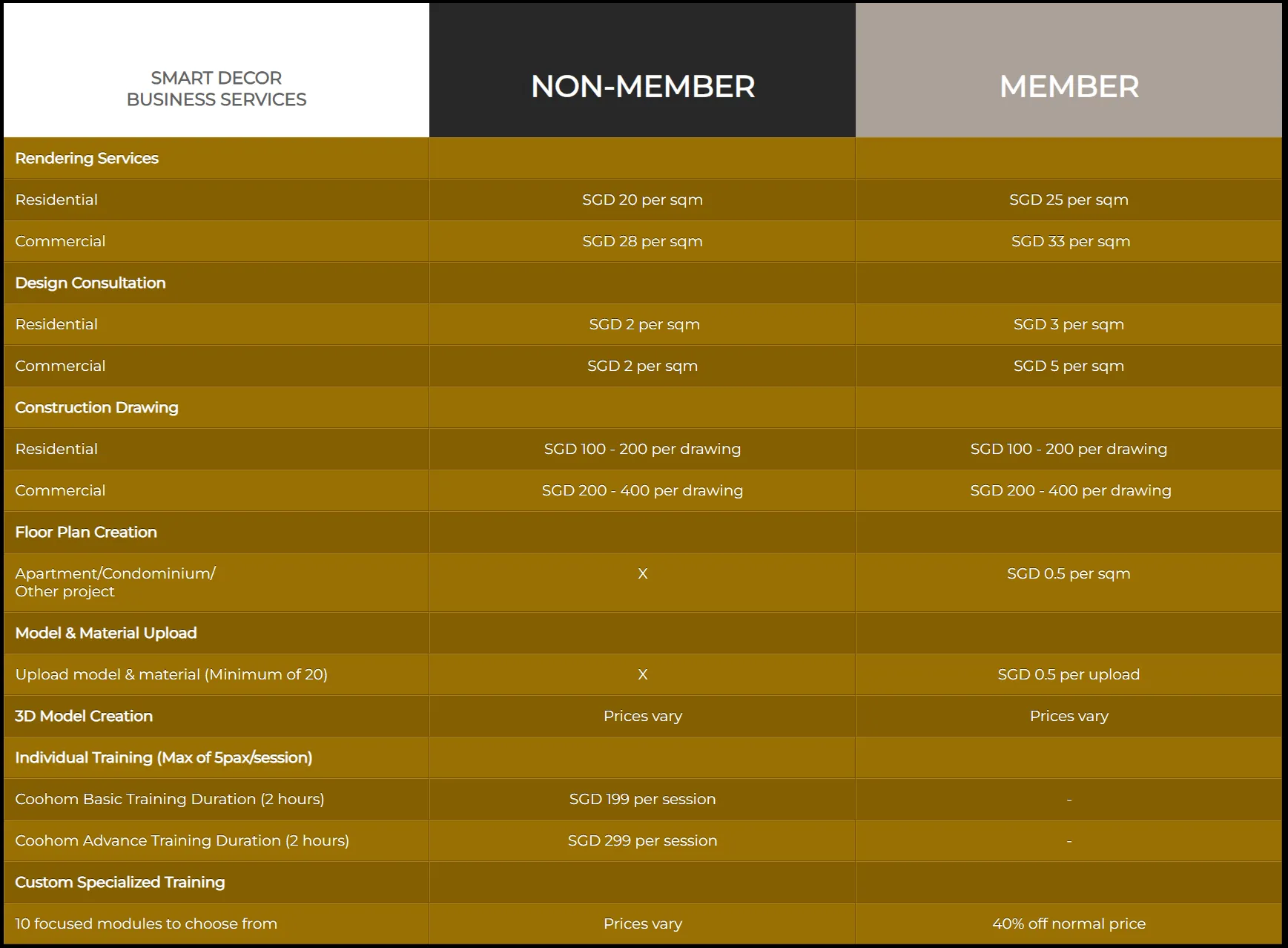Click the Smart Decor Business Services title
The width and height of the screenshot is (1288, 948).
[216, 88]
